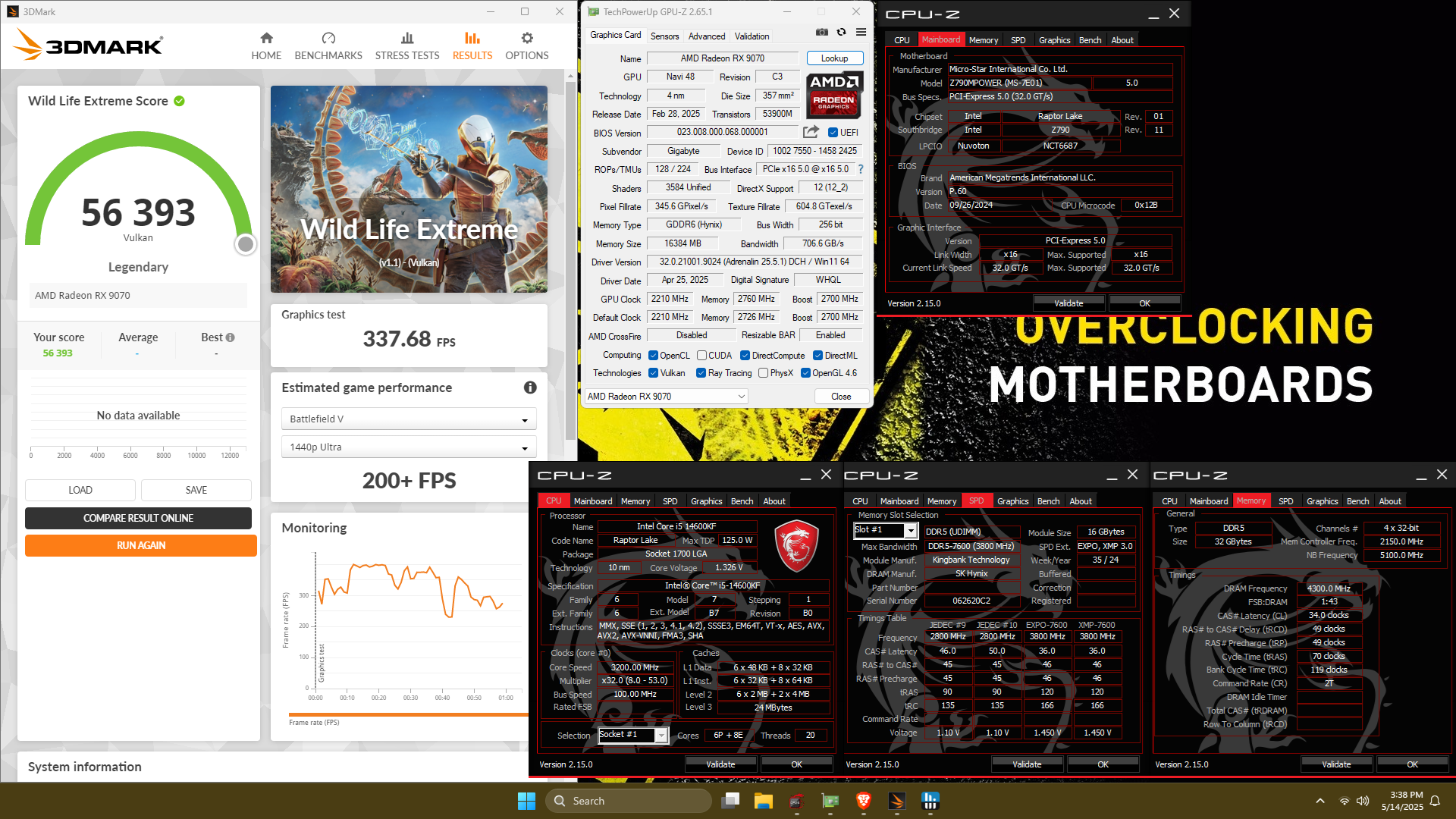Screen dimensions: 1456x819
Task: Click the BIOS export share icon in GPU-Z
Action: click(811, 132)
